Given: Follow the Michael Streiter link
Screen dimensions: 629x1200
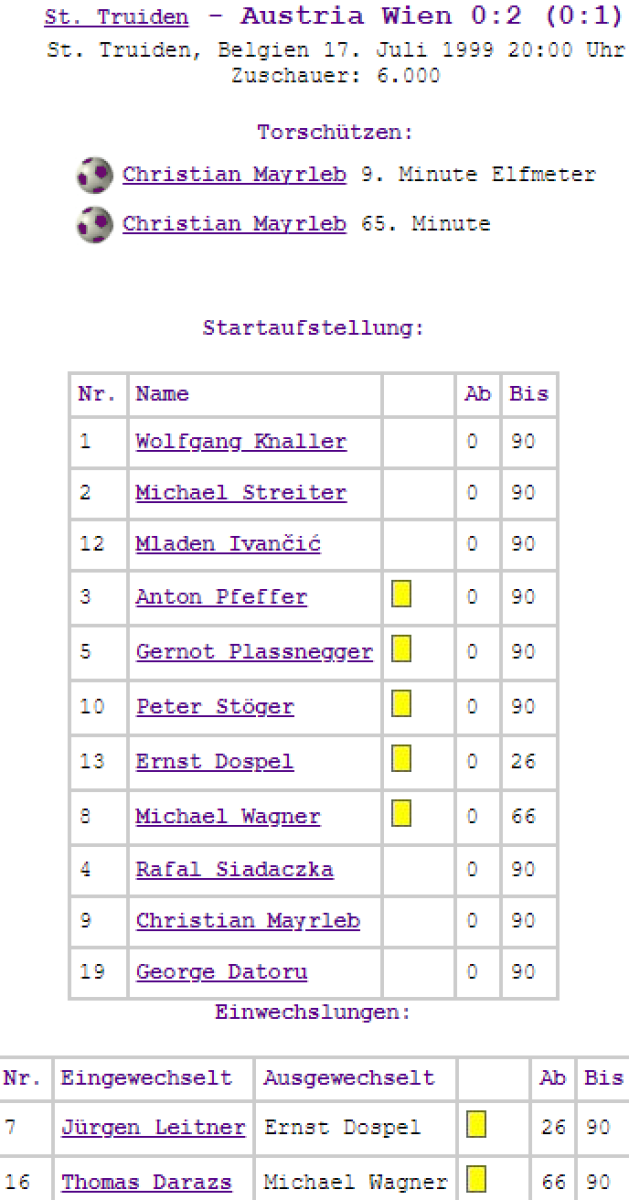Looking at the screenshot, I should coord(241,493).
